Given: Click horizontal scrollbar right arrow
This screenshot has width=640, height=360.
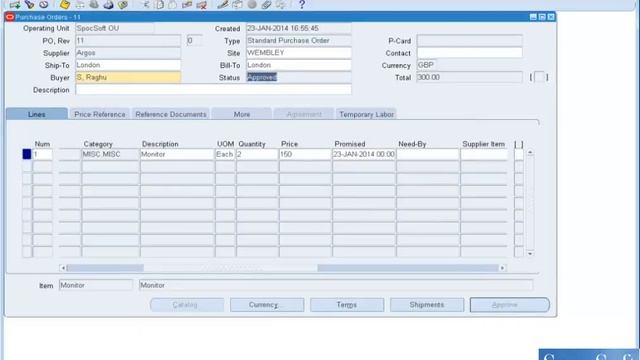Looking at the screenshot, I should point(502,268).
